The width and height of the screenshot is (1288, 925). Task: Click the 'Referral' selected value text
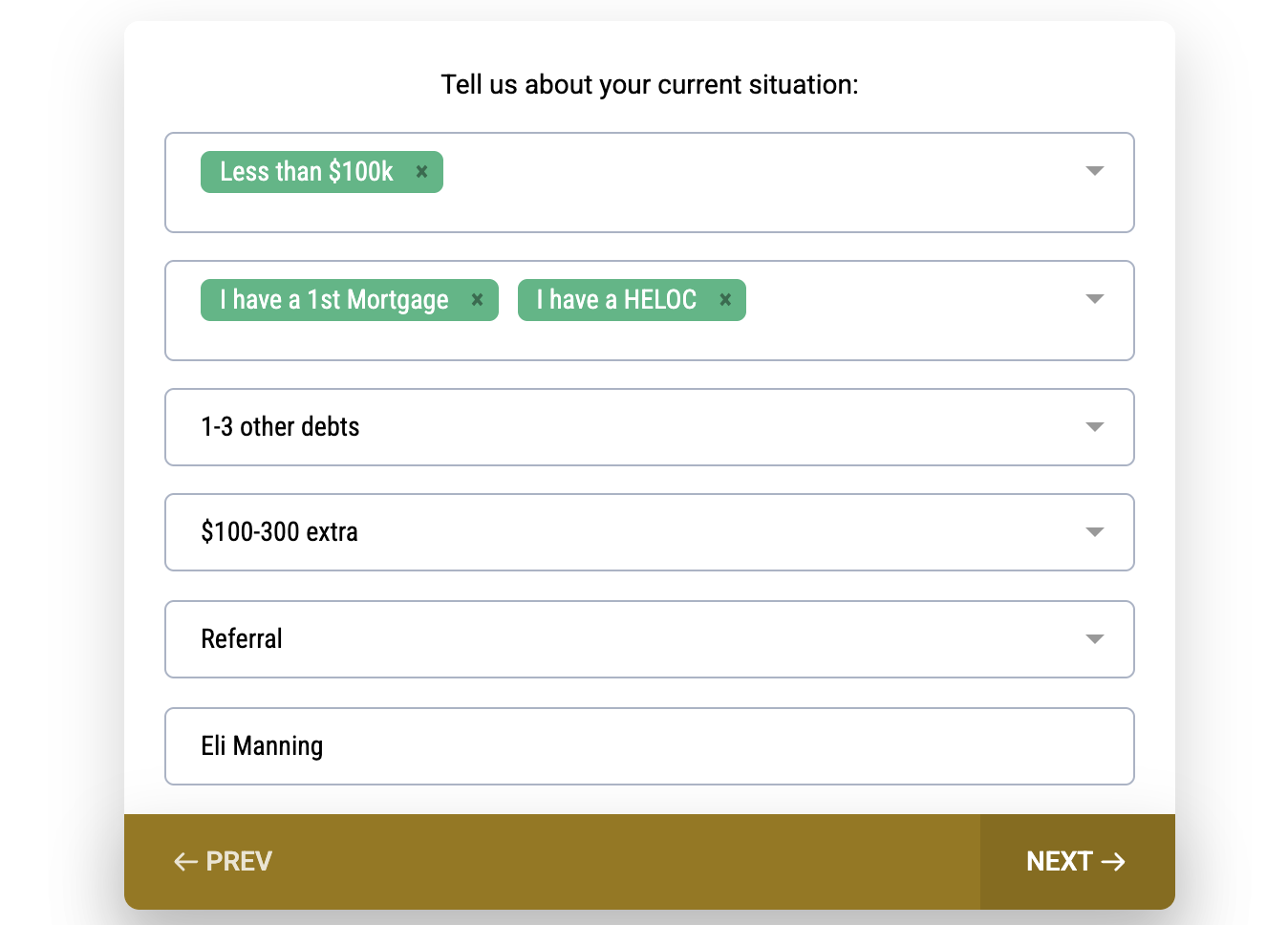pos(242,639)
